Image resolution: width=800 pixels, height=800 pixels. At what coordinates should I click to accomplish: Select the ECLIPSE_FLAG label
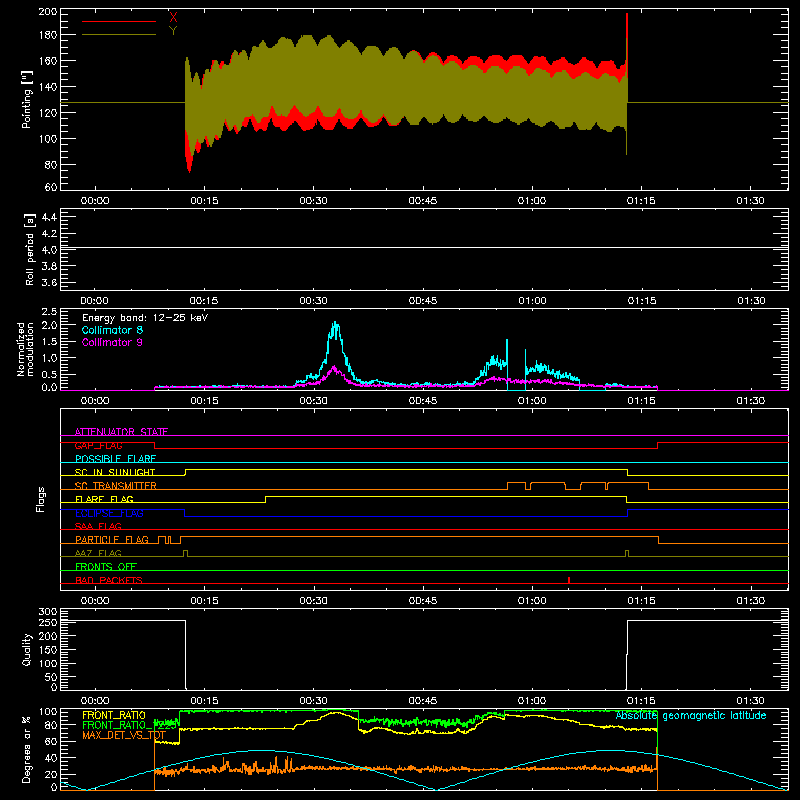pyautogui.click(x=109, y=513)
